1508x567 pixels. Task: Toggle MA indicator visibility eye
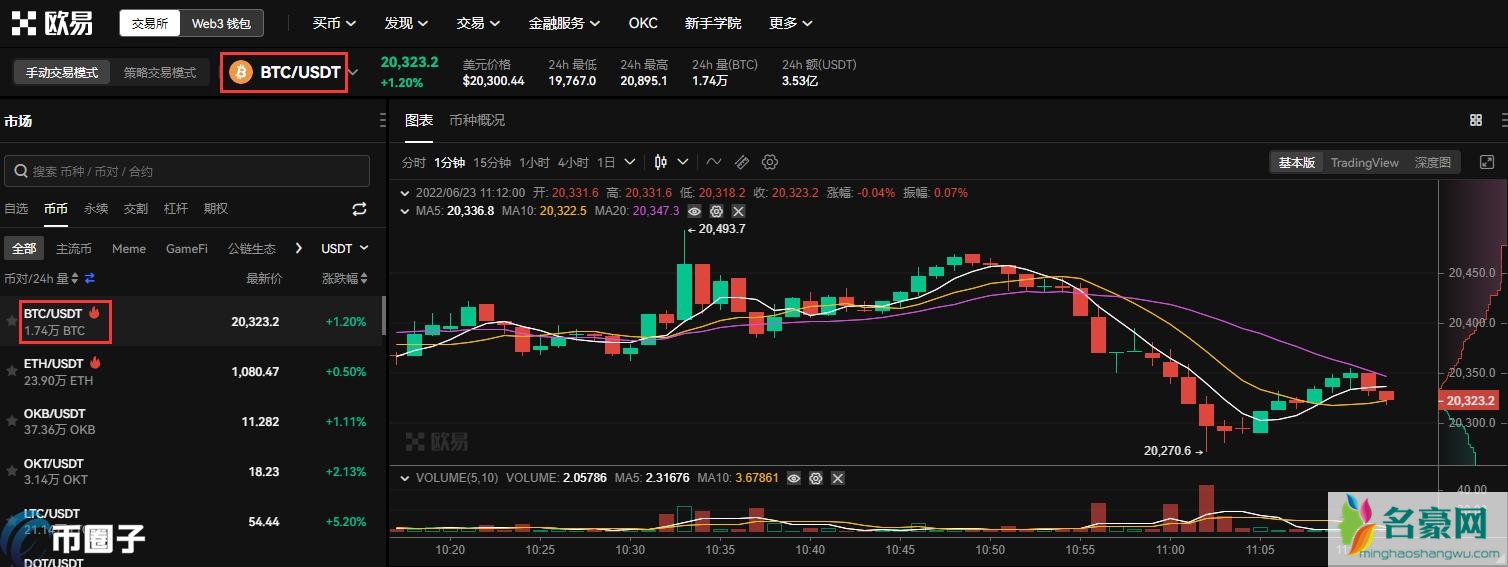694,211
